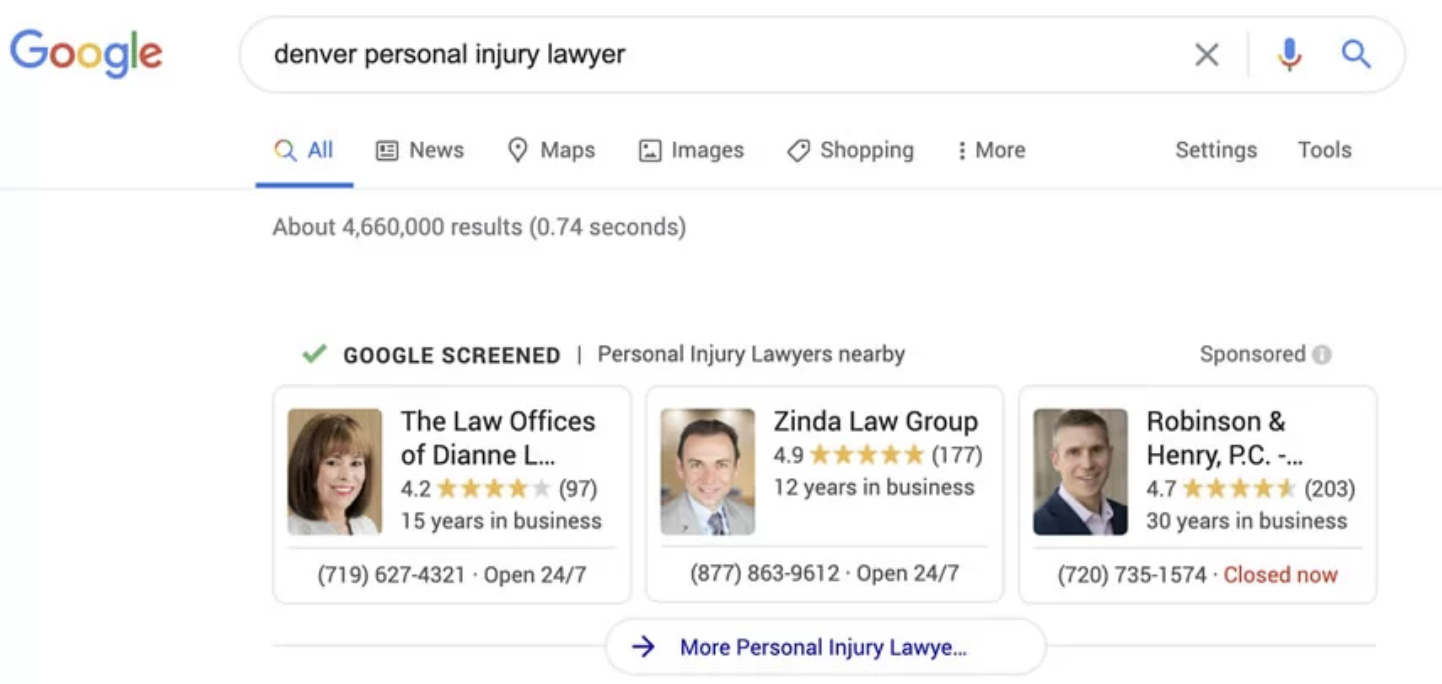The height and width of the screenshot is (684, 1442).
Task: Open the Settings dropdown
Action: click(1215, 150)
